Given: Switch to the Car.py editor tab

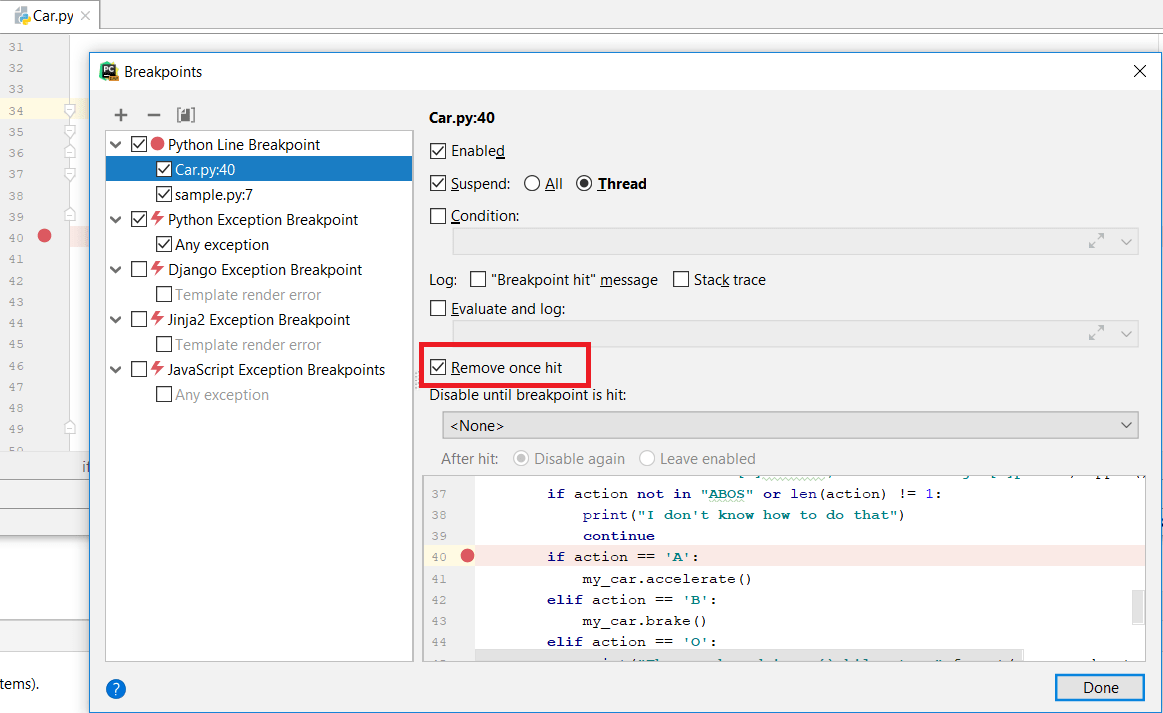Looking at the screenshot, I should click(x=52, y=16).
